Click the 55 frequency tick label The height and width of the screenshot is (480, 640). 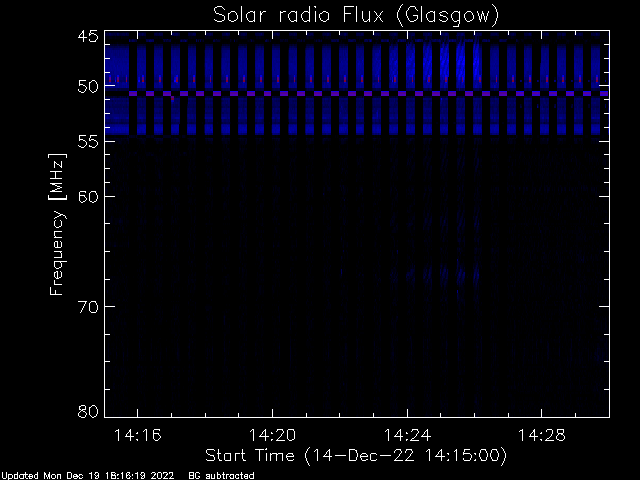pos(88,142)
